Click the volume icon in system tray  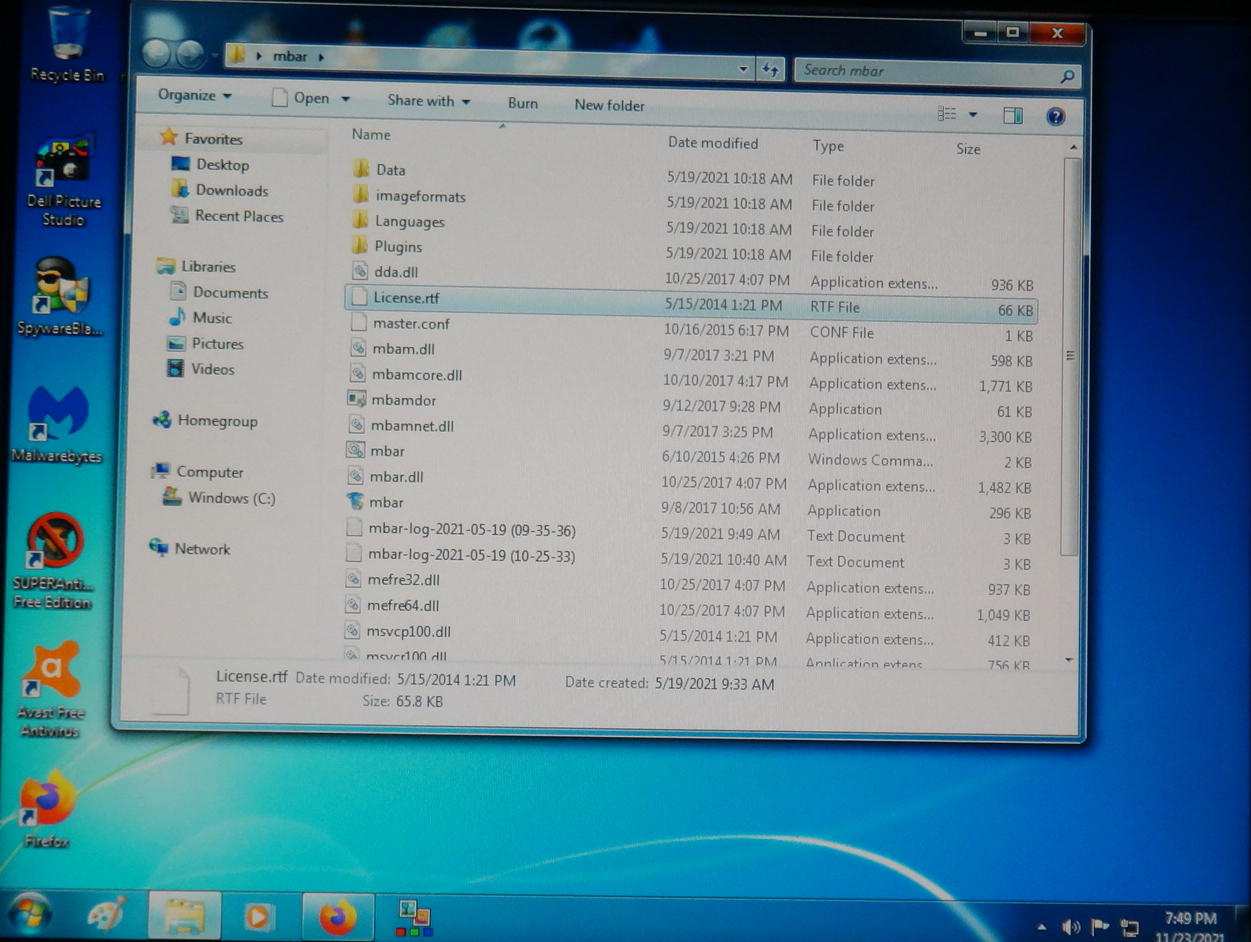pos(1071,926)
